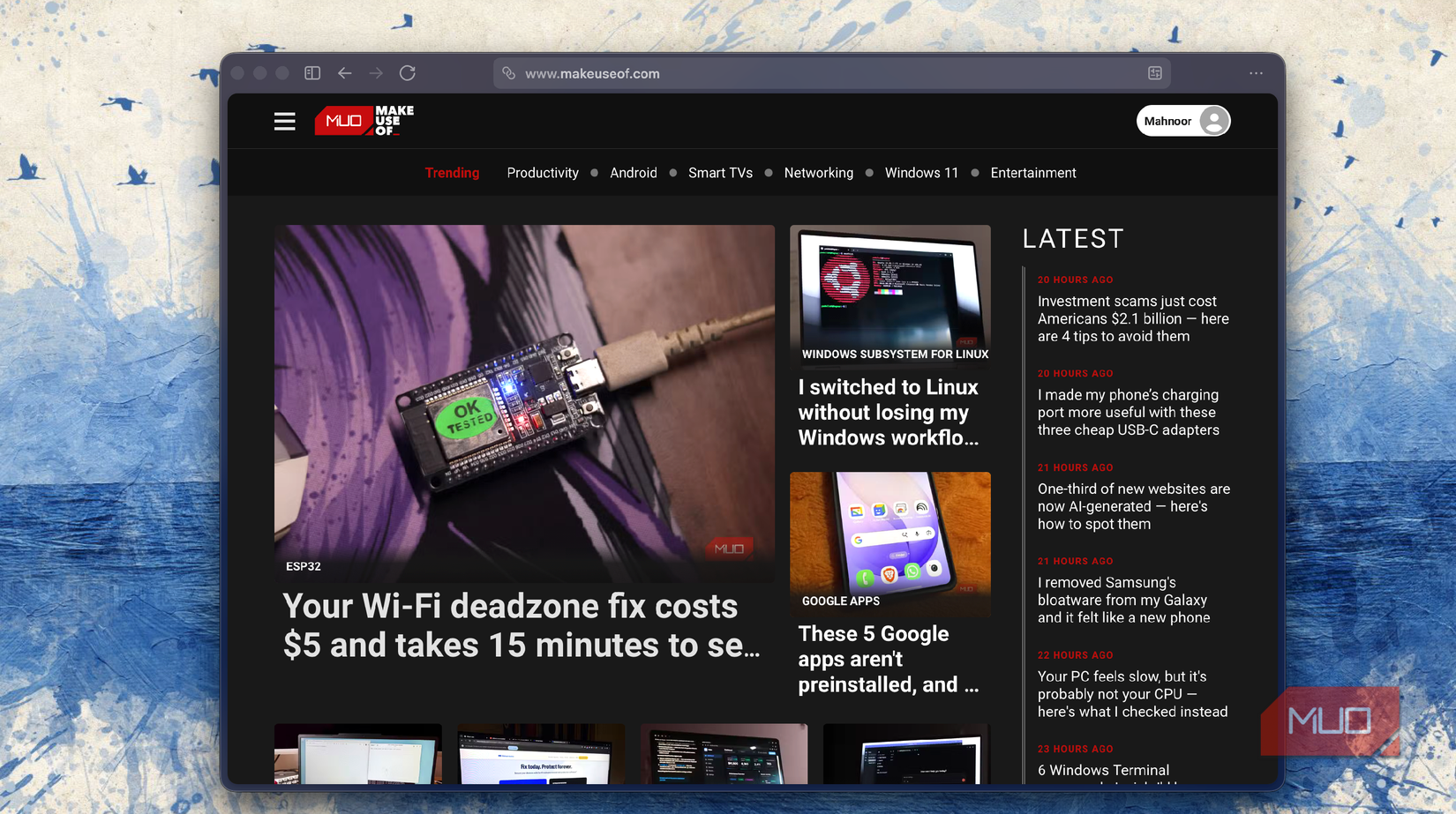Select the Entertainment menu item
This screenshot has height=814, width=1456.
tap(1032, 173)
